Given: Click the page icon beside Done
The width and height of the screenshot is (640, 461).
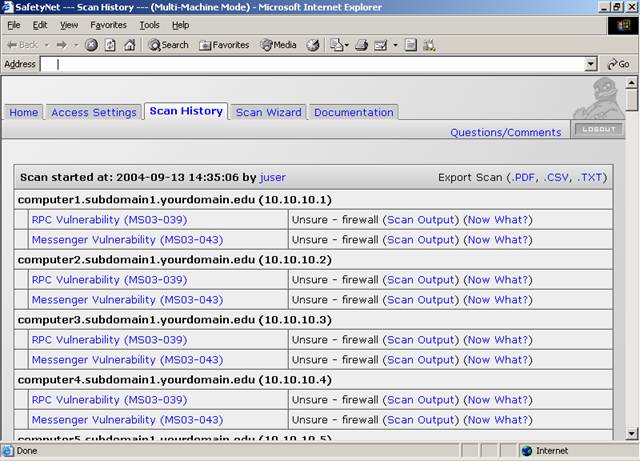Looking at the screenshot, I should [7, 451].
